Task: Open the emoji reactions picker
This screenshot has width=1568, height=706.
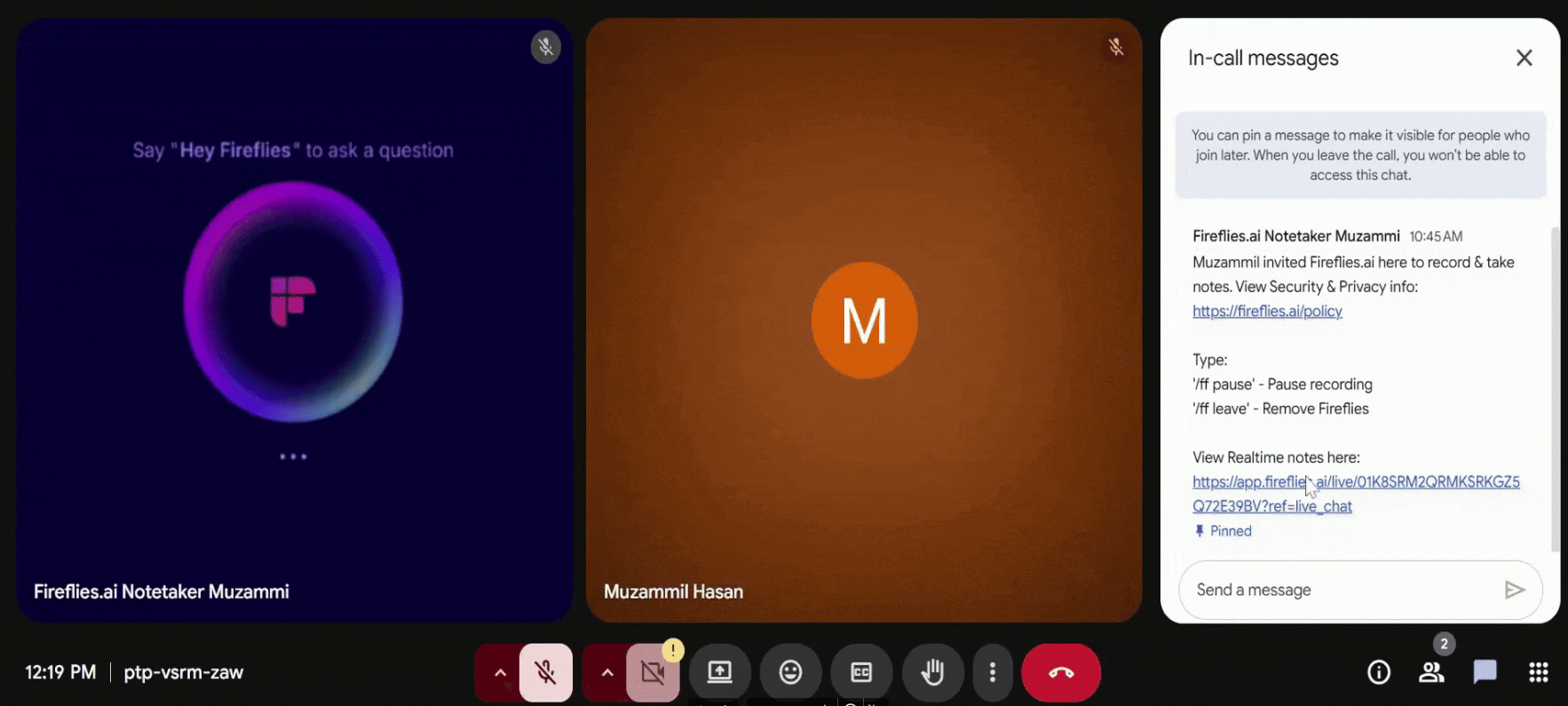Action: pyautogui.click(x=790, y=672)
